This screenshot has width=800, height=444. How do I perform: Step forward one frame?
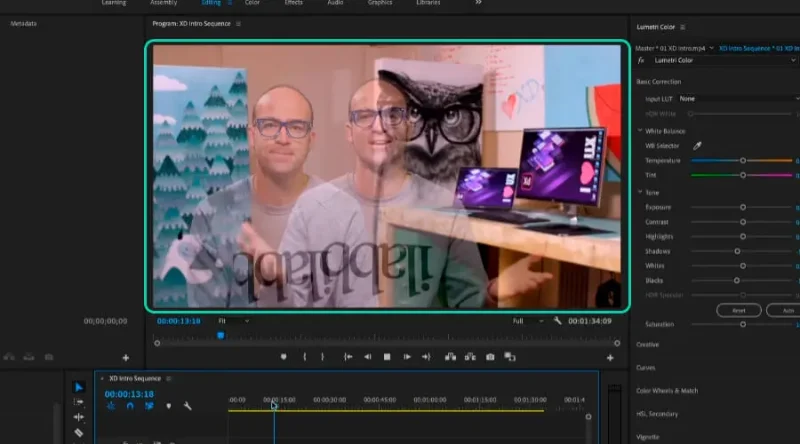[x=407, y=357]
